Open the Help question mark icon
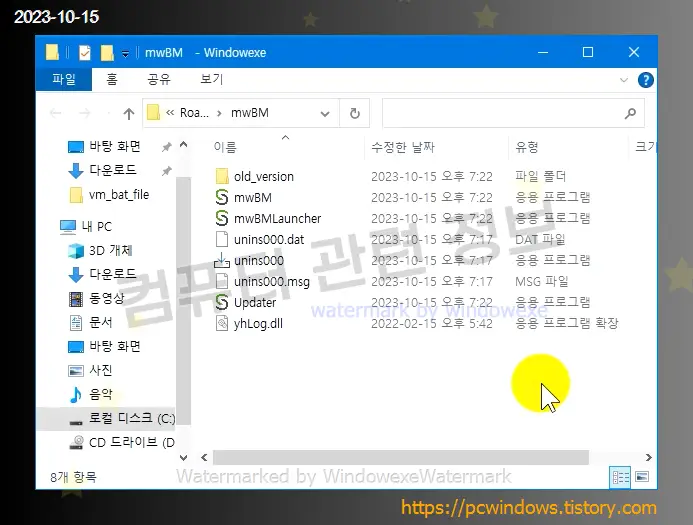 [646, 80]
